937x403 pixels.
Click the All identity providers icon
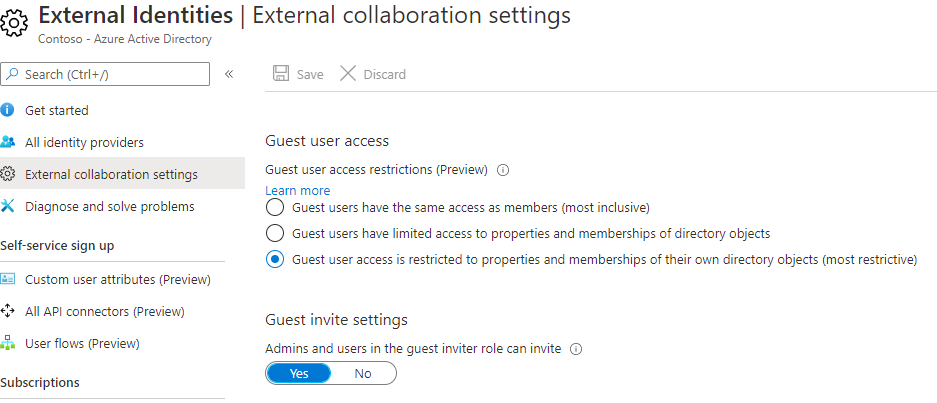point(8,142)
